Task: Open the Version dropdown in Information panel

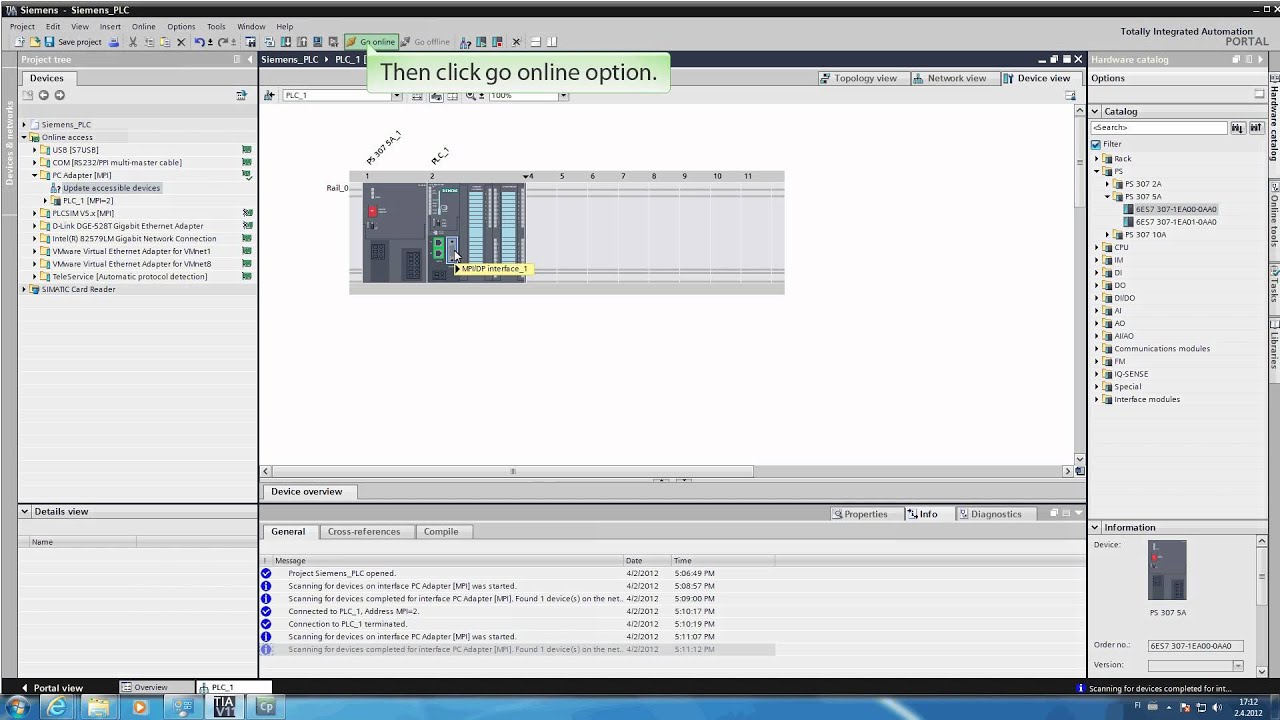Action: (x=1237, y=665)
